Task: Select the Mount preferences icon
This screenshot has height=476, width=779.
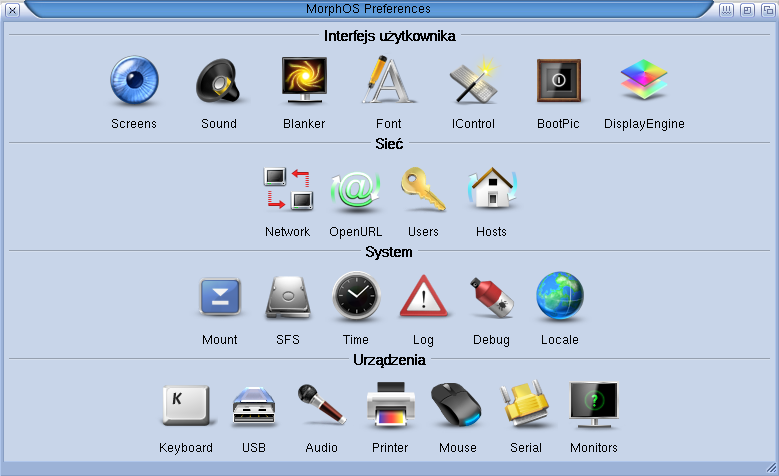Action: tap(220, 297)
